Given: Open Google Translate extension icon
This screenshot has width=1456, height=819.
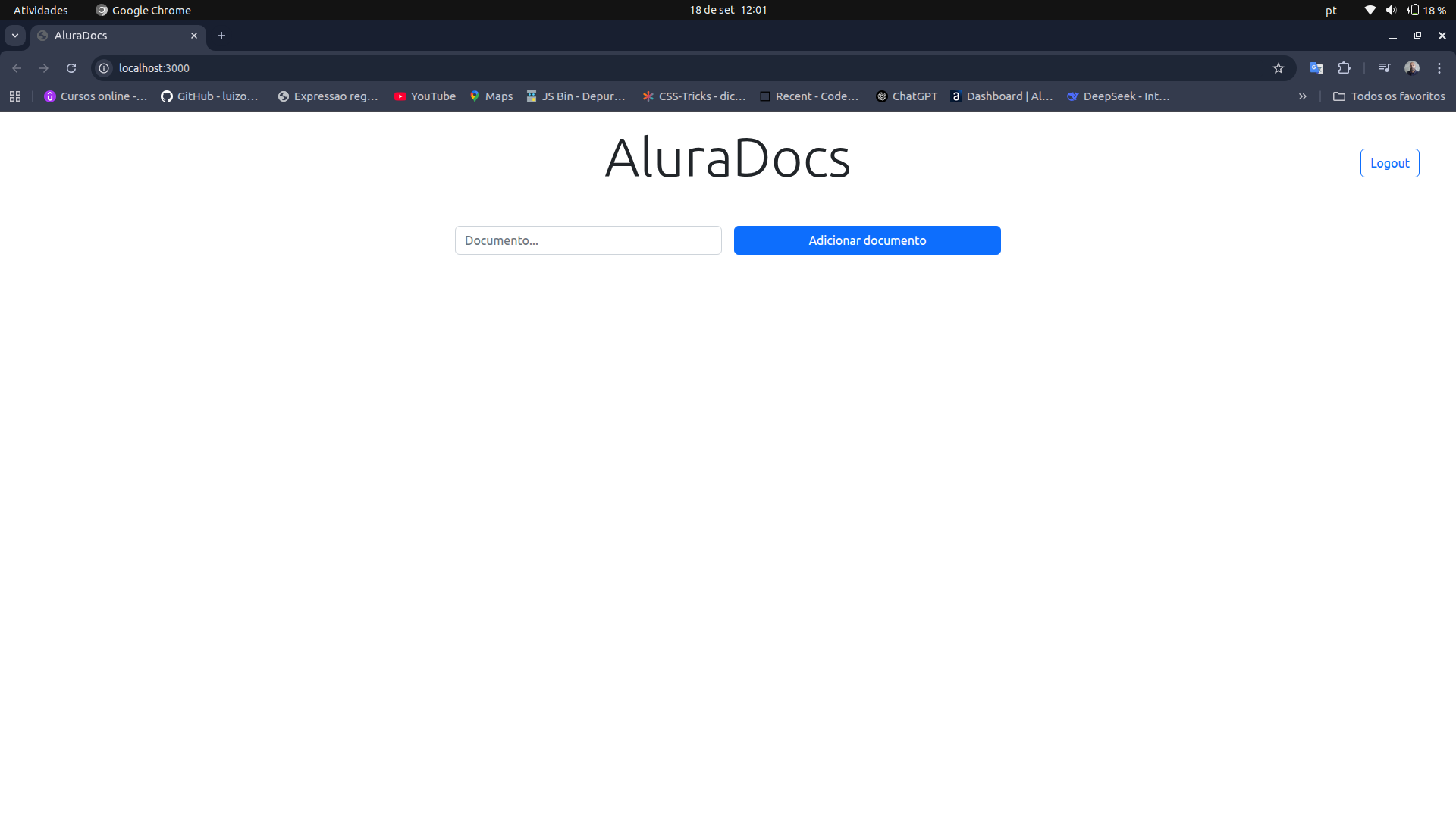Looking at the screenshot, I should [1316, 68].
